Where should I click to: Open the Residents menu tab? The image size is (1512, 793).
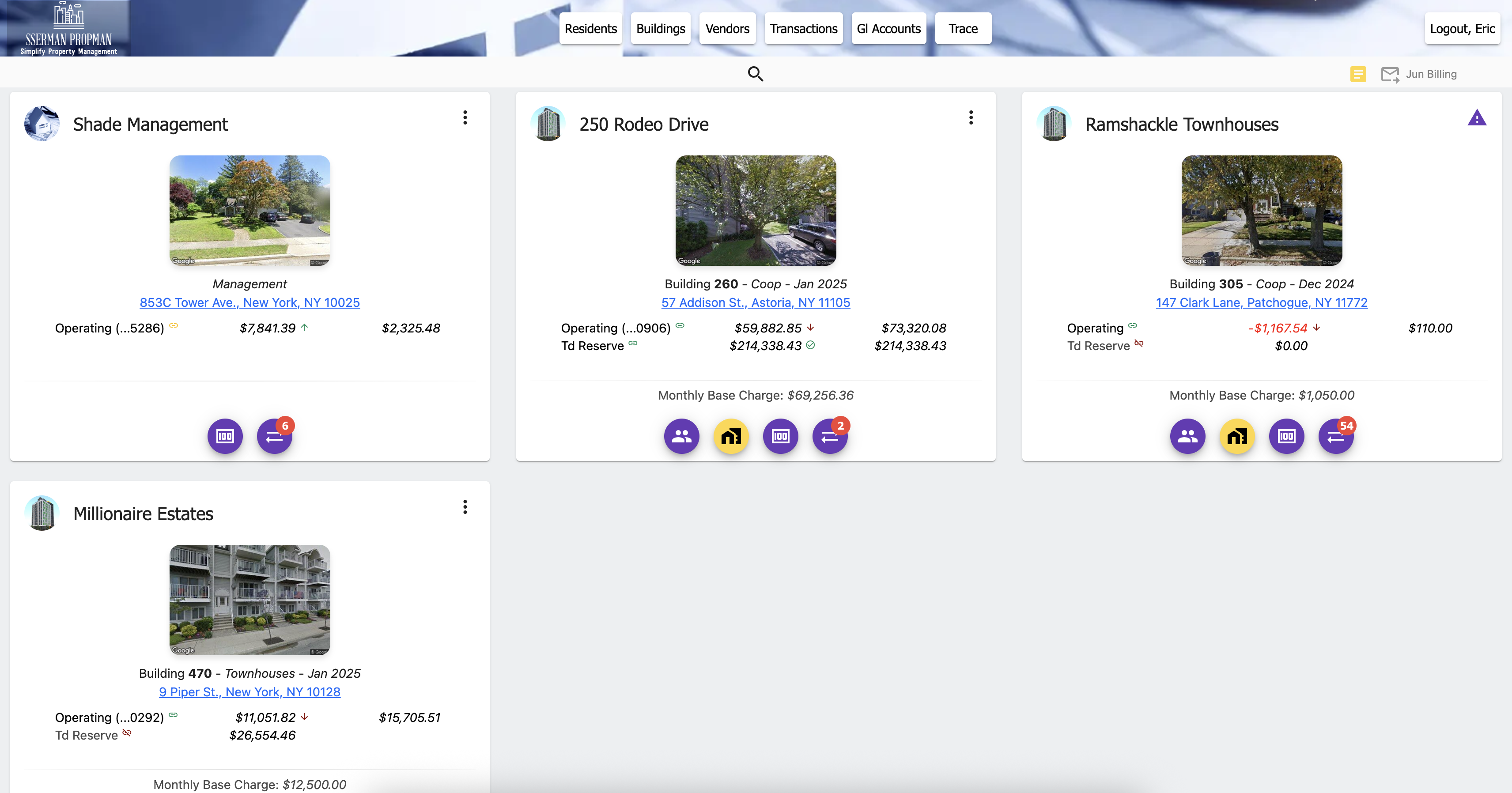point(590,28)
